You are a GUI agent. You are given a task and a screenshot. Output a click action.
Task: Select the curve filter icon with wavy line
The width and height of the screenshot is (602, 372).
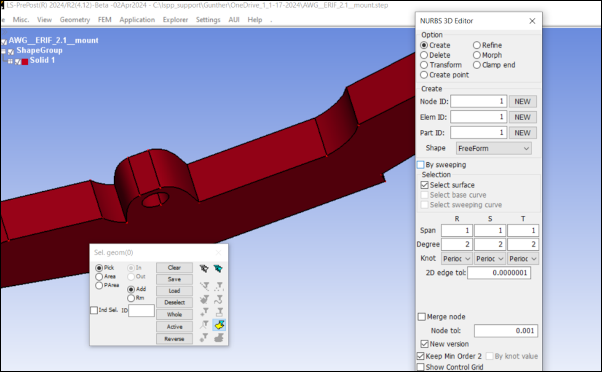[x=219, y=299]
